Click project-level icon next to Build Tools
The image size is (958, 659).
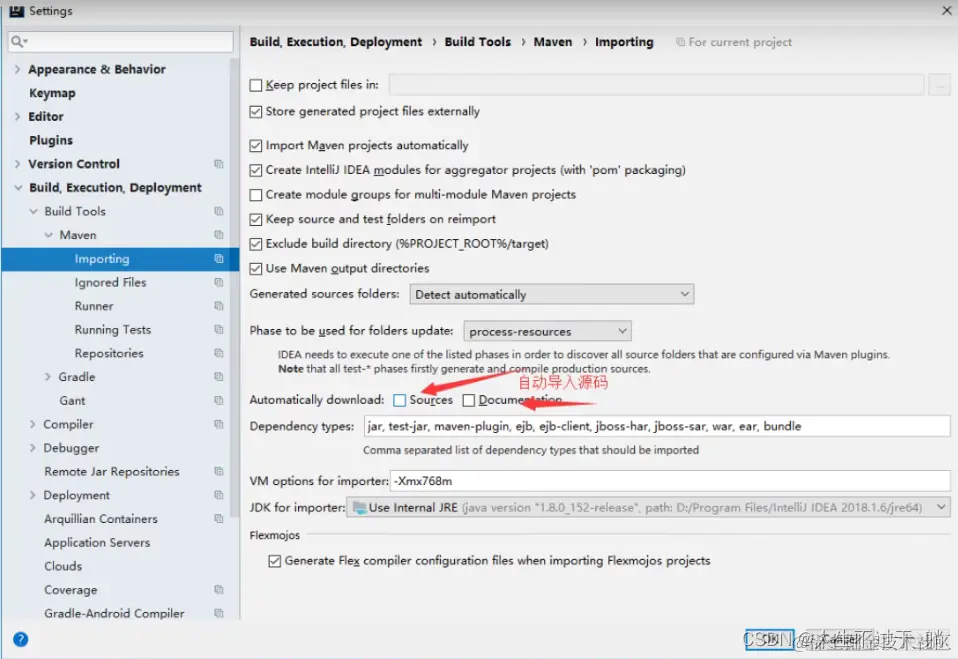(219, 211)
